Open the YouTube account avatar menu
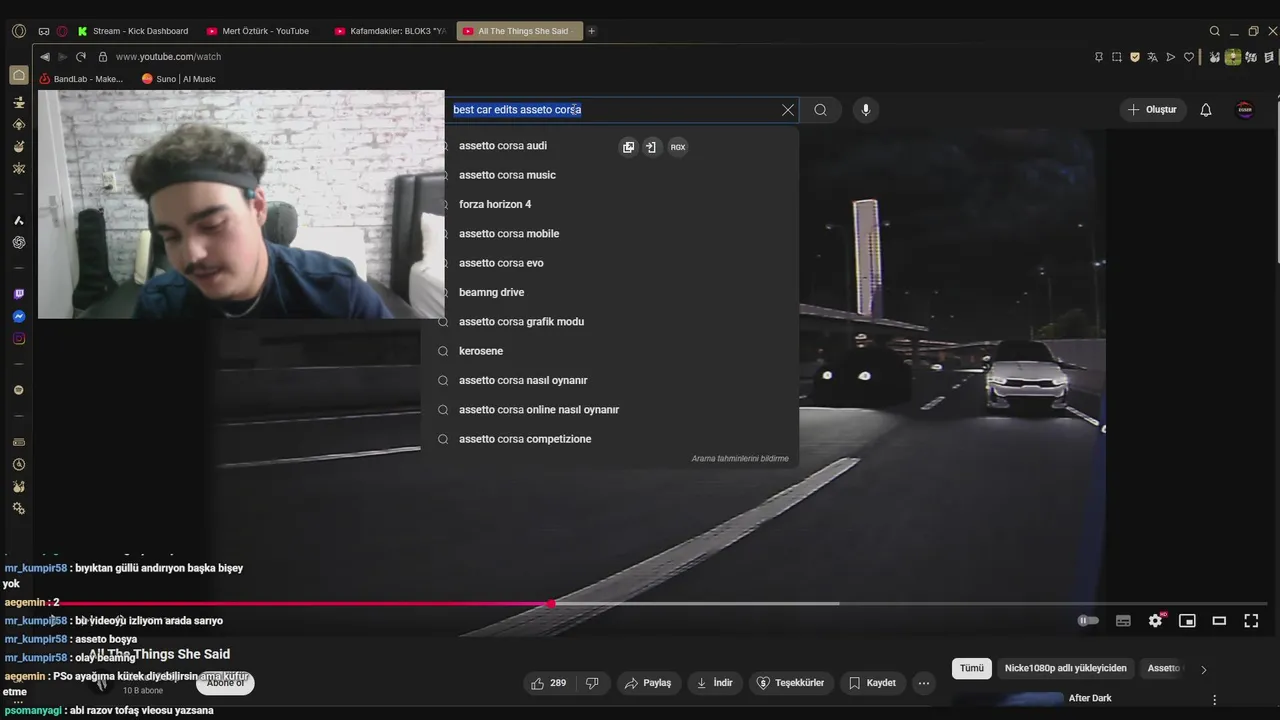Image resolution: width=1280 pixels, height=720 pixels. (1245, 110)
